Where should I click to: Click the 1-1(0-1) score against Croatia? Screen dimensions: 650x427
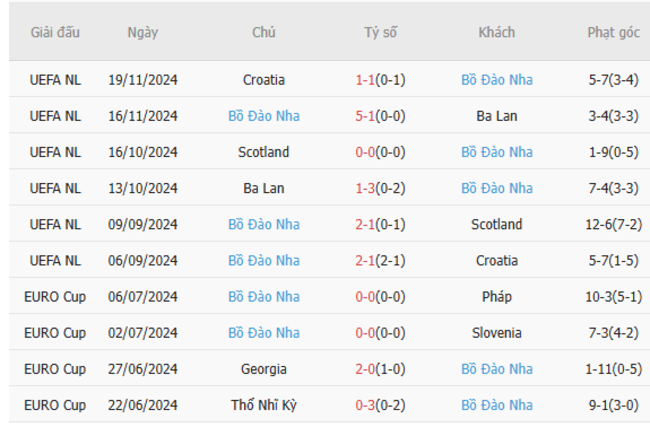[380, 79]
